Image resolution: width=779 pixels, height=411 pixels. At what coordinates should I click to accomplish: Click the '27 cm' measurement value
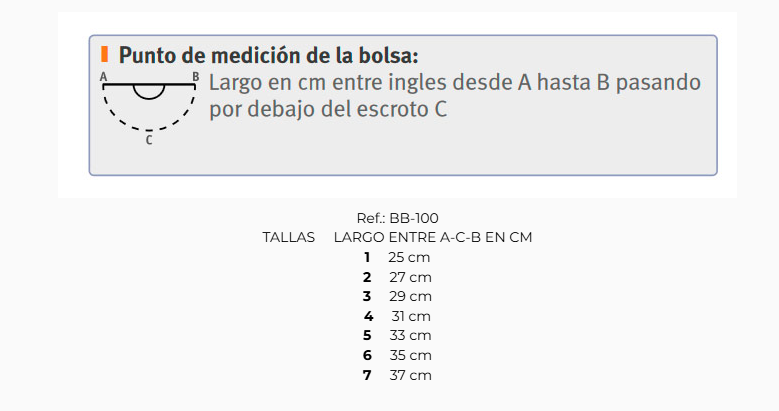(x=409, y=277)
